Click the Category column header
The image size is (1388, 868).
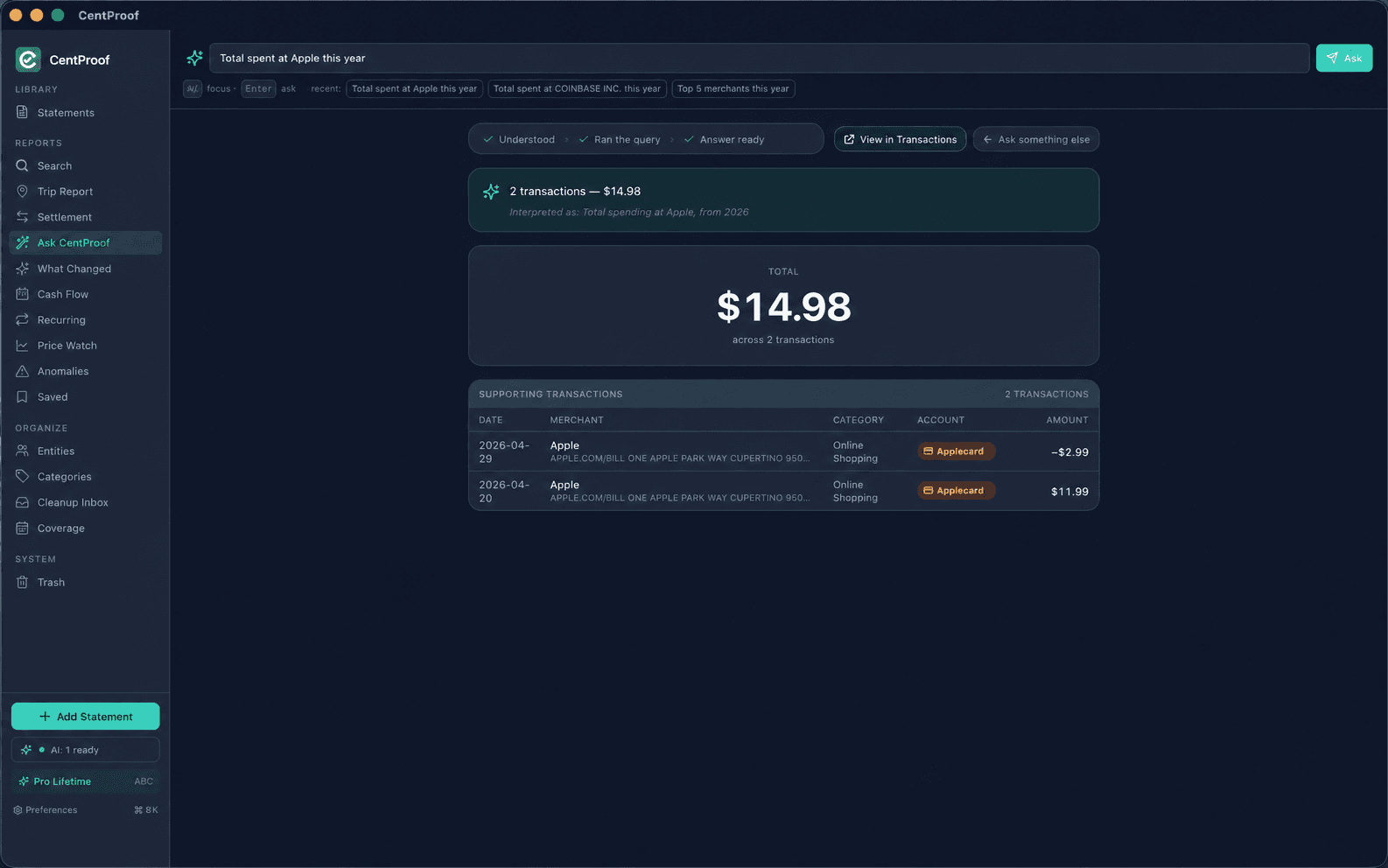tap(859, 420)
